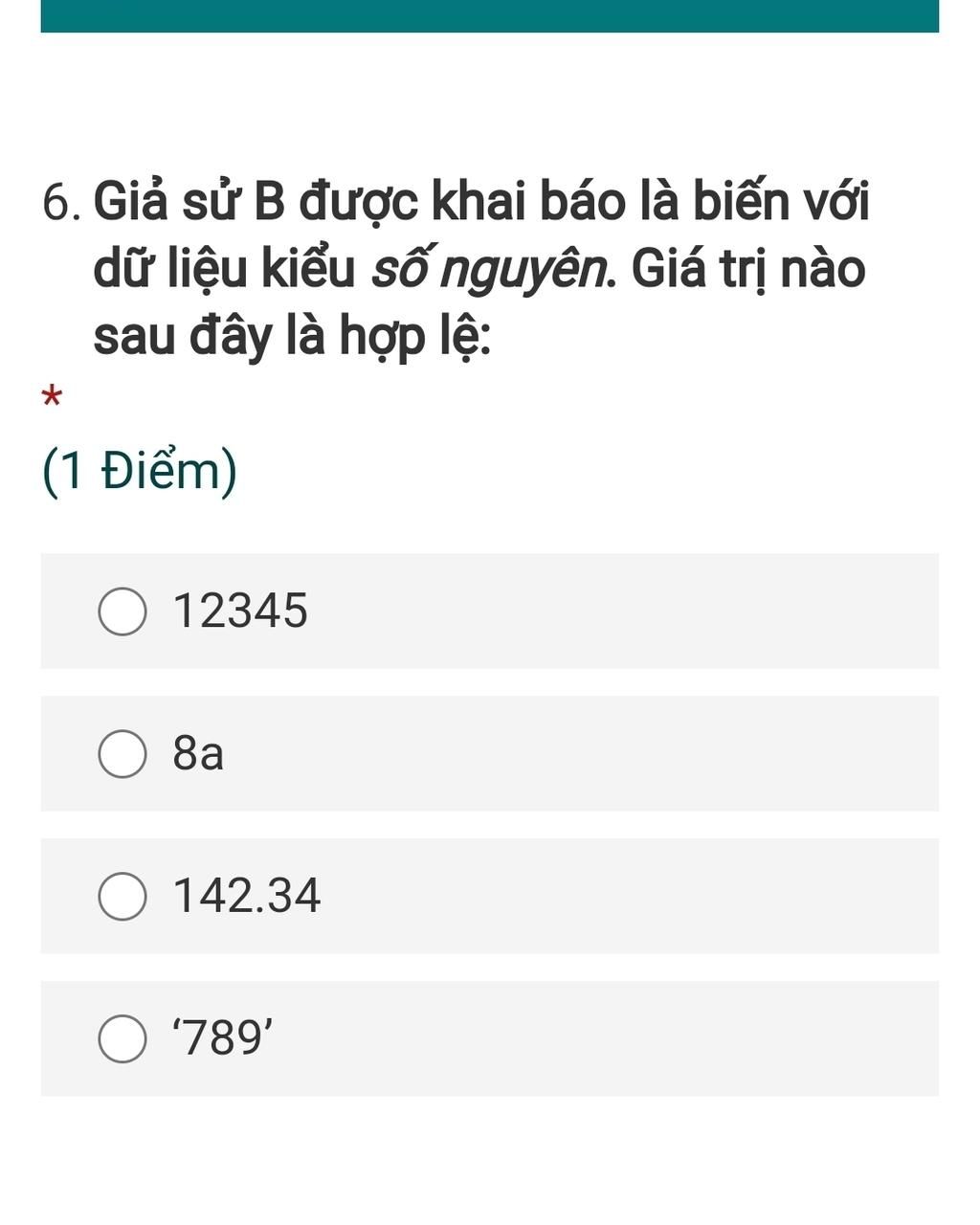The width and height of the screenshot is (980, 1225).
Task: Tap the gray card containing 12345
Action: (489, 611)
